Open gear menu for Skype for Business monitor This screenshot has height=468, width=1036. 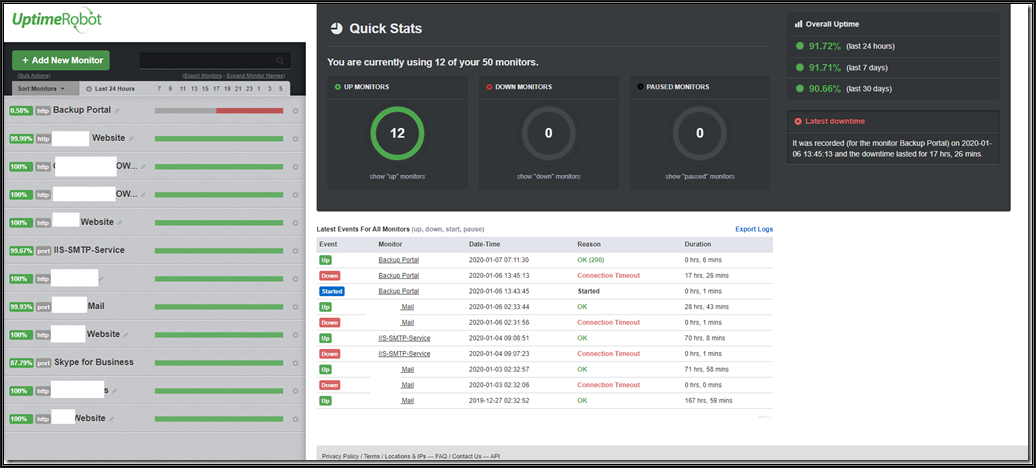tap(295, 363)
